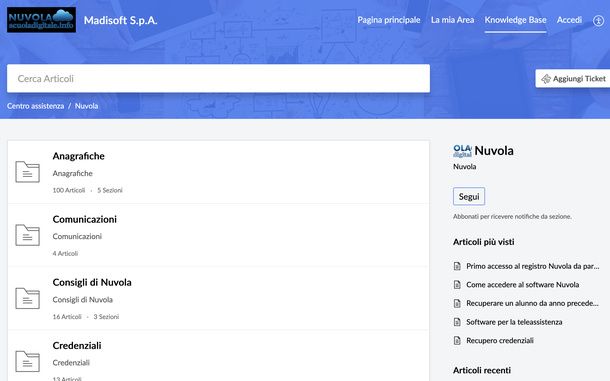Viewport: 610px width, 381px height.
Task: Click the '3 Sezioni' text under Consigli
Action: click(x=106, y=317)
